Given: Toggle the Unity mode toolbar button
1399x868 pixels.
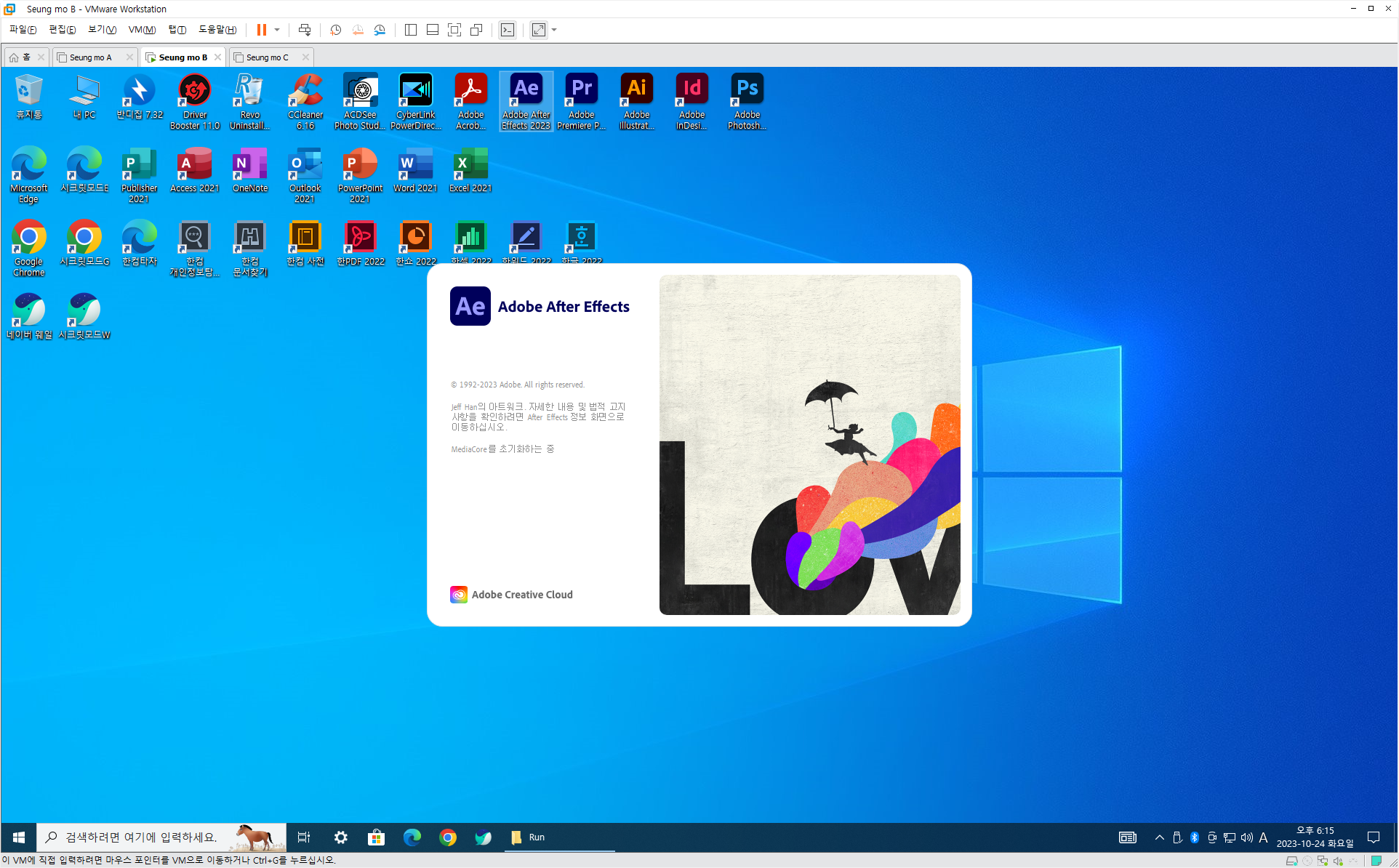Looking at the screenshot, I should 476,30.
